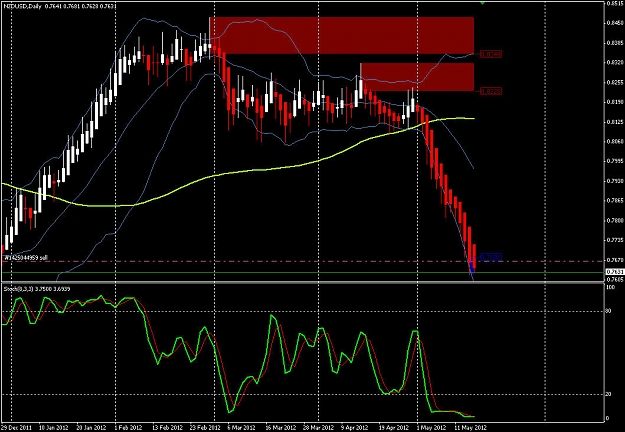The width and height of the screenshot is (625, 432).
Task: Select the larger upper red rectangle zone
Action: coord(342,35)
